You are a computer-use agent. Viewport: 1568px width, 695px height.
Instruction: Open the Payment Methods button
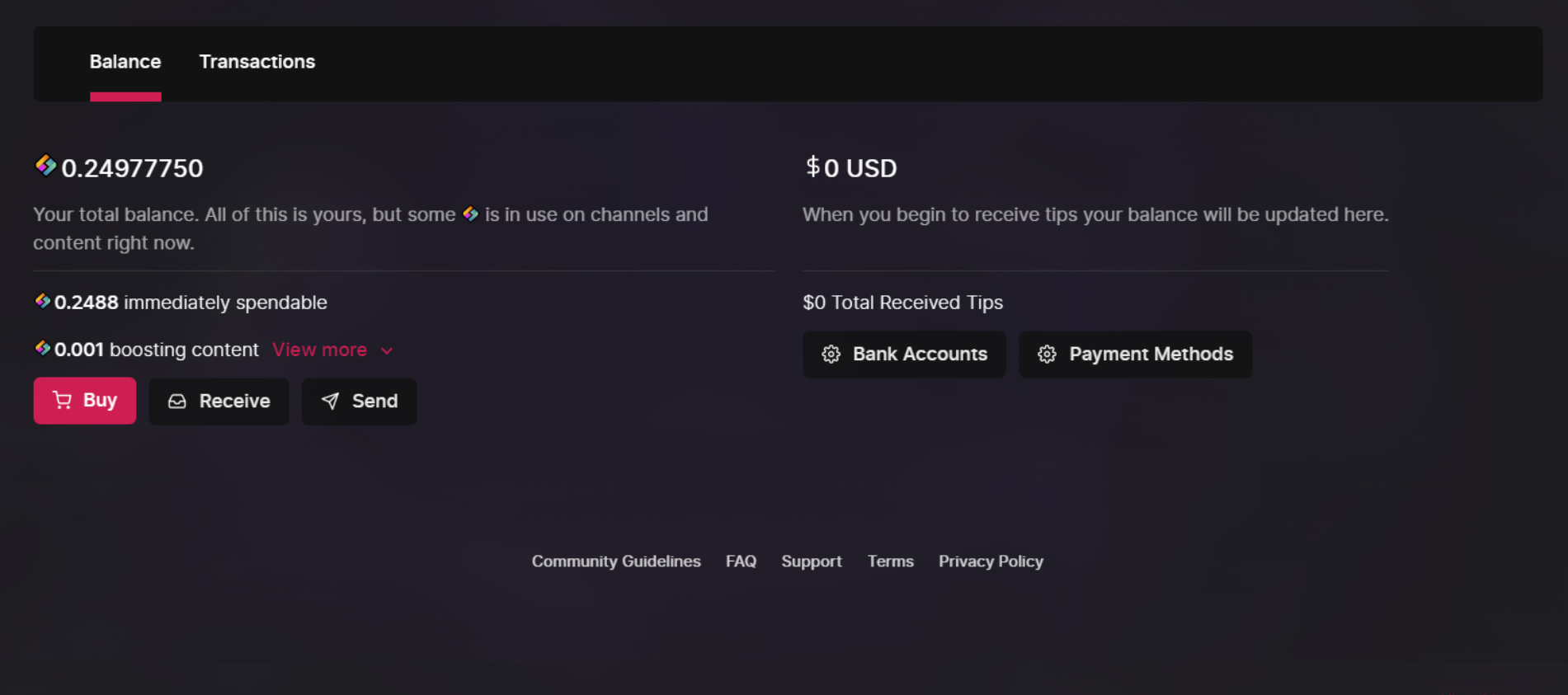click(x=1135, y=355)
